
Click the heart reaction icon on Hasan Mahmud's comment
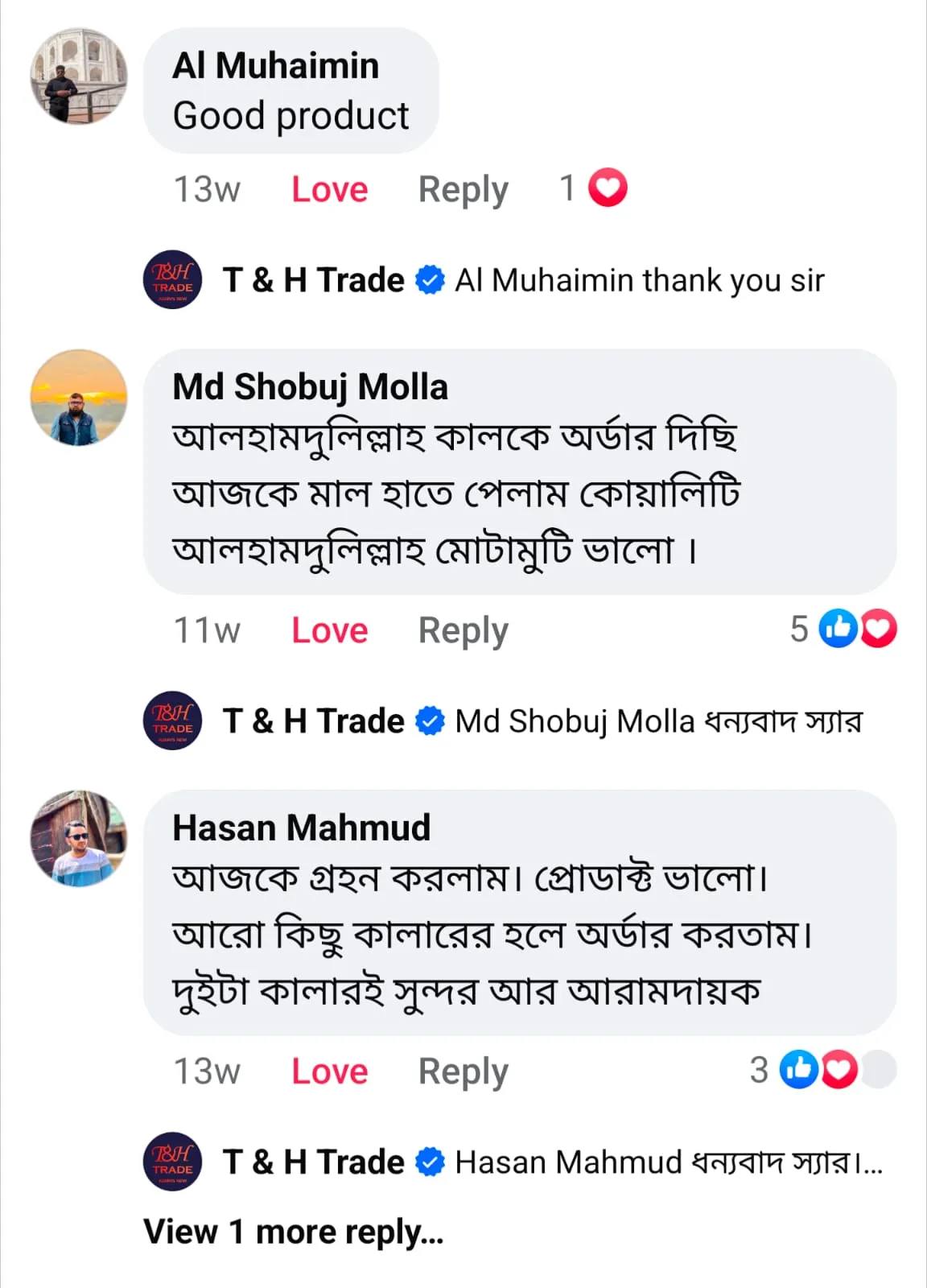pyautogui.click(x=838, y=1070)
